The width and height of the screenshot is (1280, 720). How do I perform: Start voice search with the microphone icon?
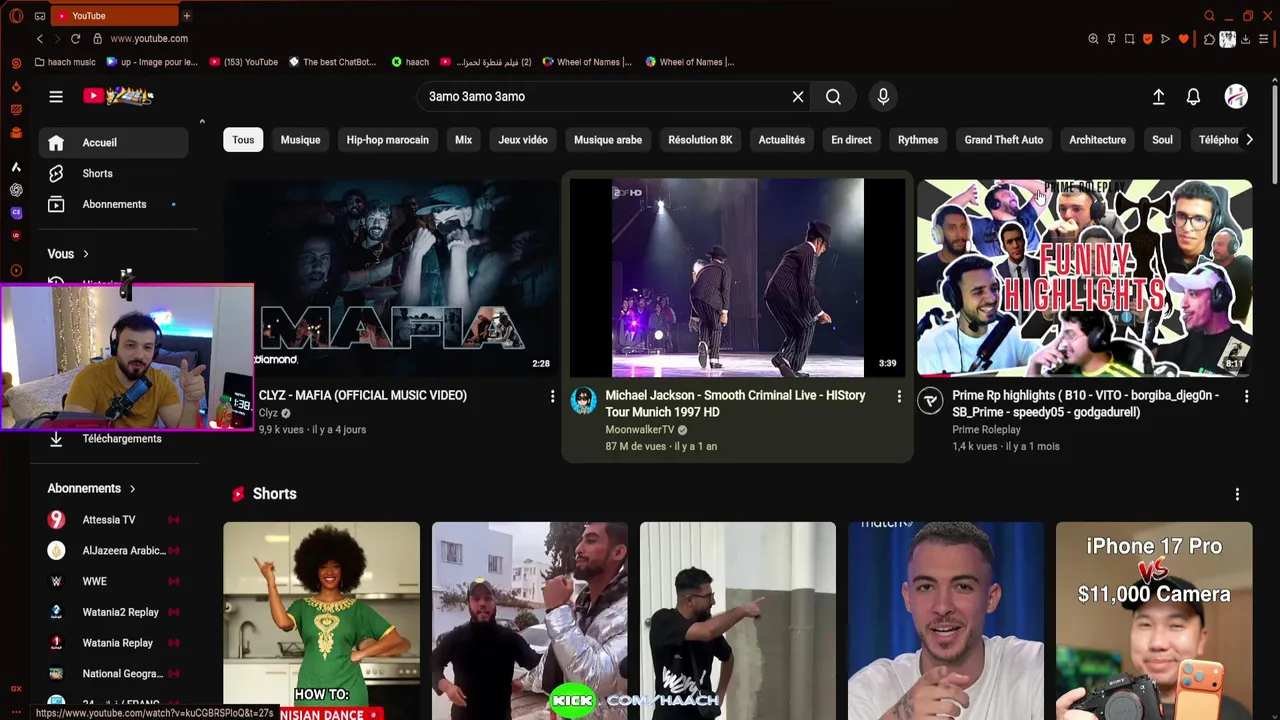point(883,97)
